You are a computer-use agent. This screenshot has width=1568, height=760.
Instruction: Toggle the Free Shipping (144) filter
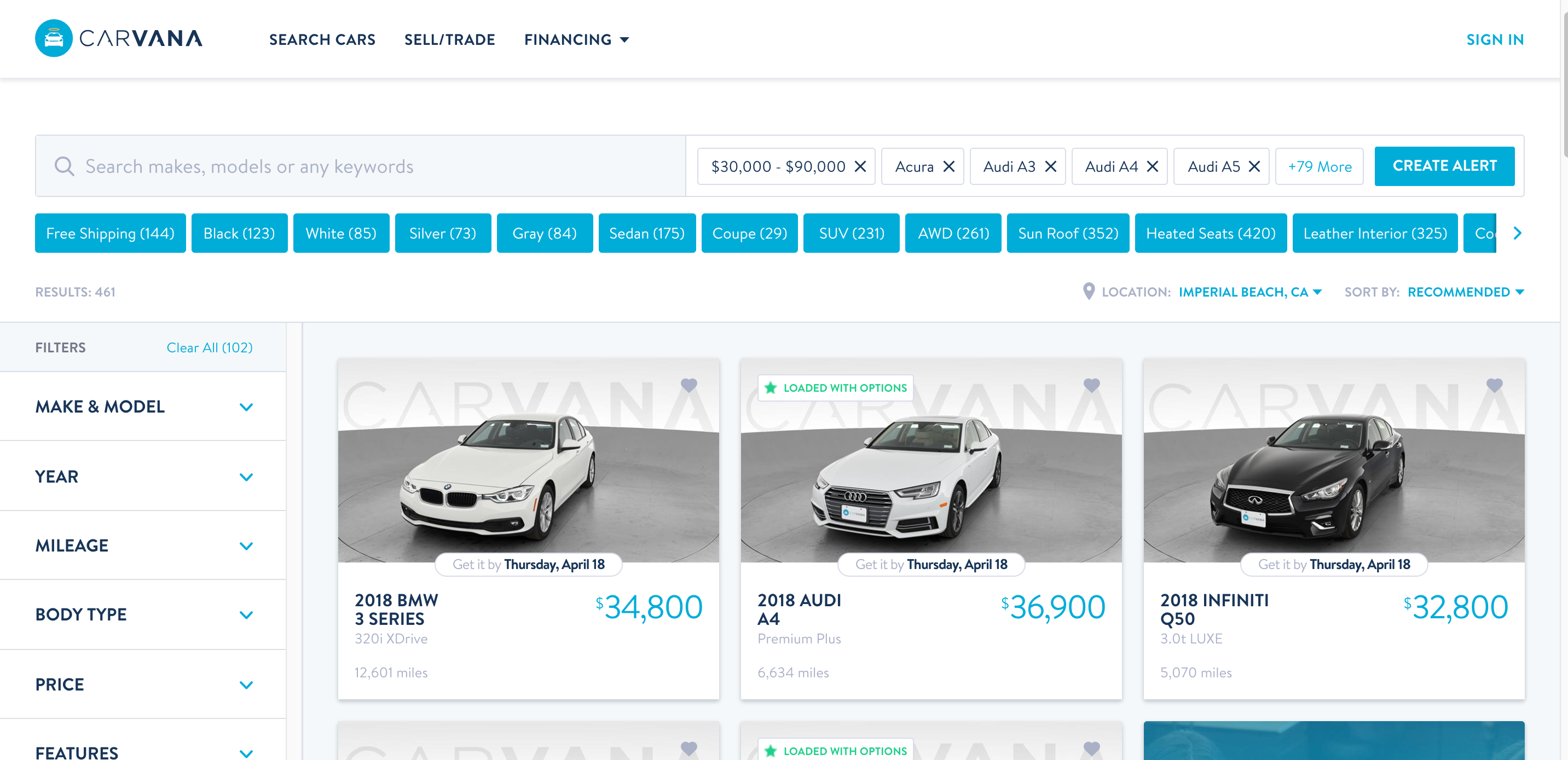110,233
